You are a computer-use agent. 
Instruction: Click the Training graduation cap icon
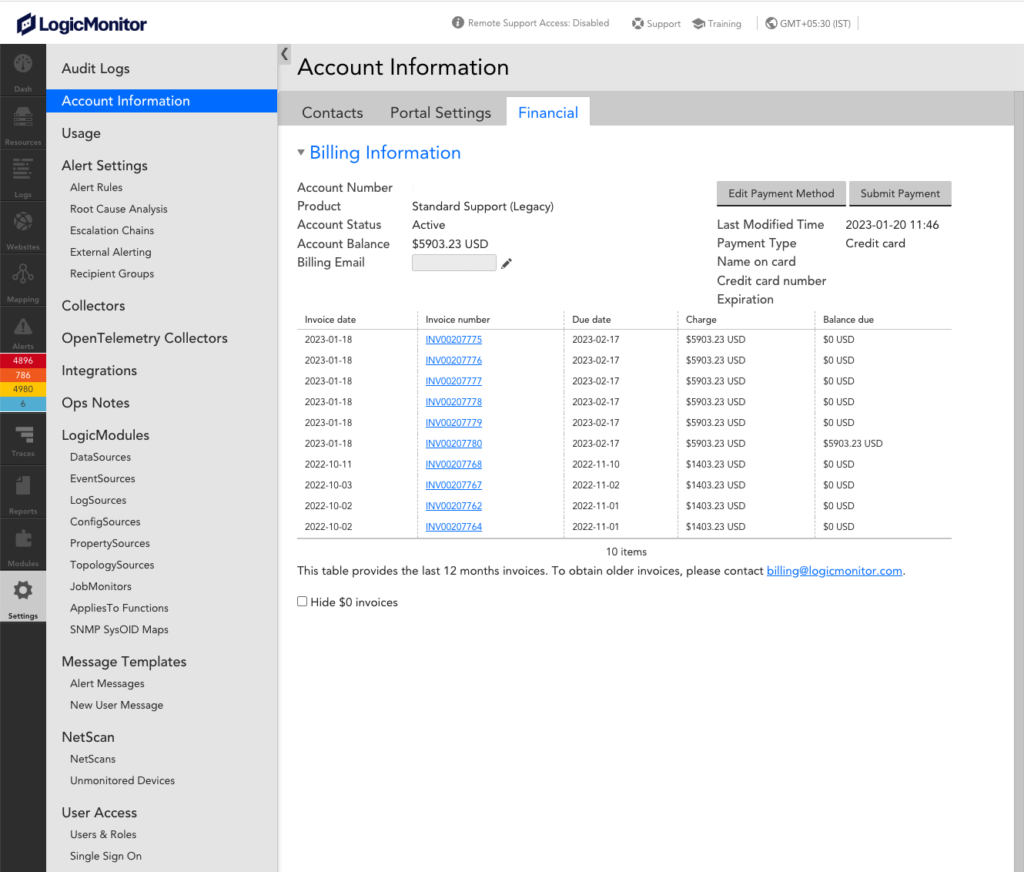pyautogui.click(x=698, y=24)
